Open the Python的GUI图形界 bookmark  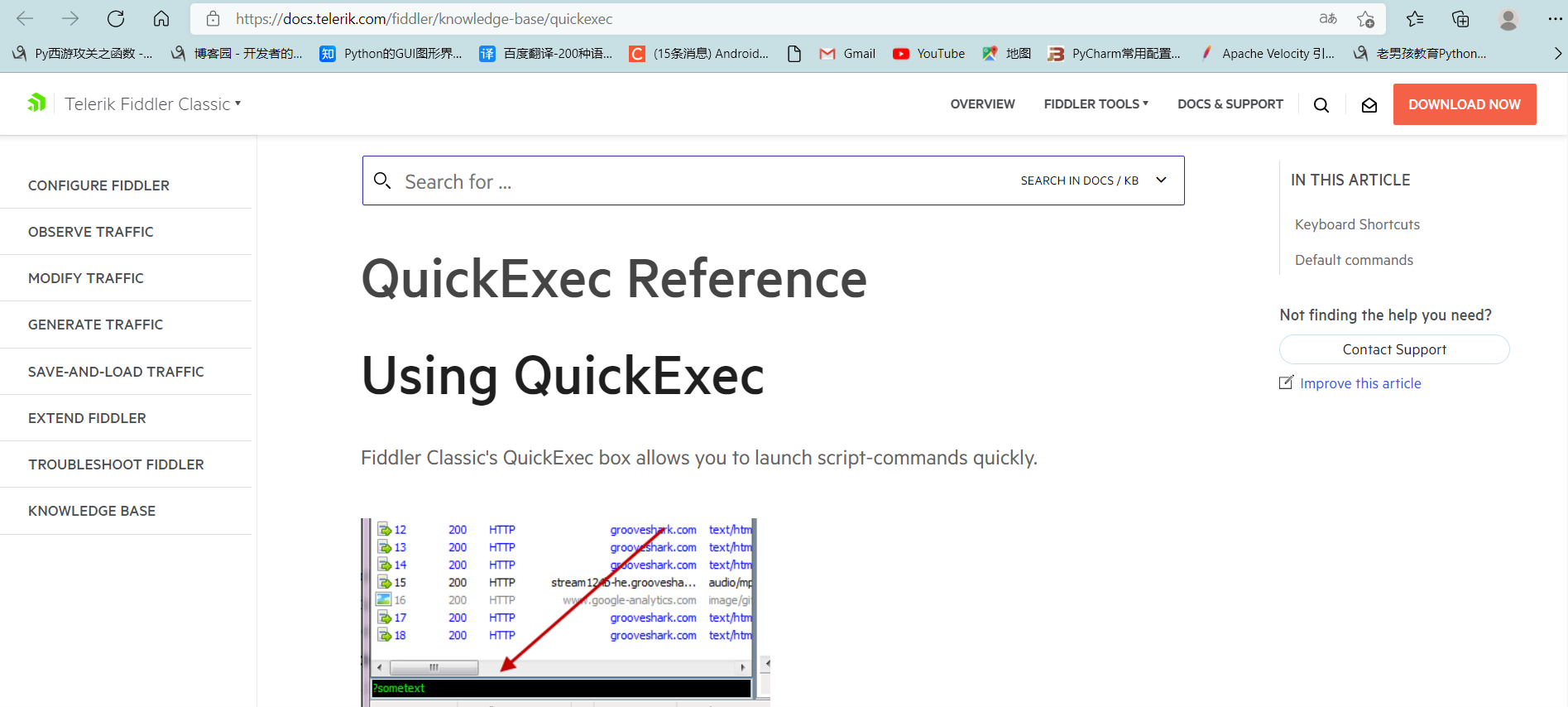point(391,54)
